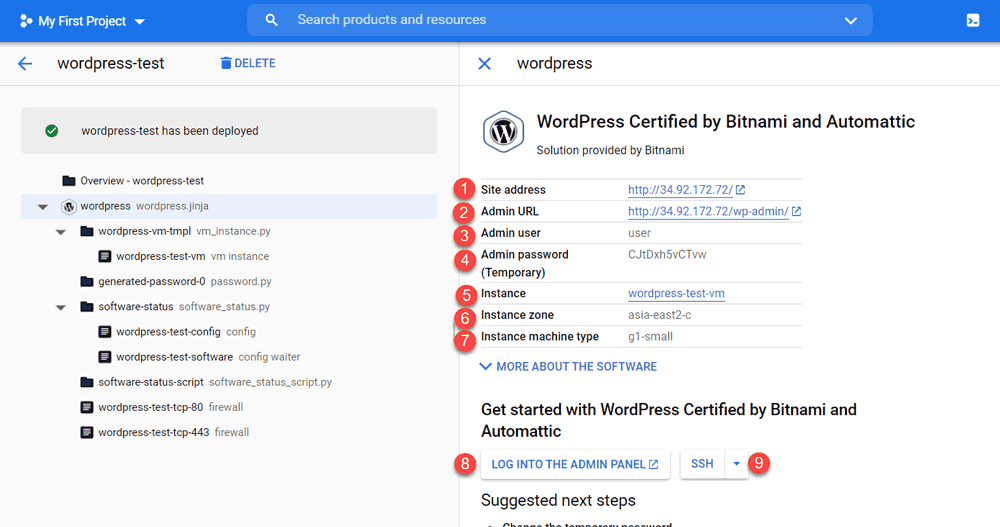
Task: Select the admin password CJtDxh5vCTvw text
Action: (x=667, y=255)
